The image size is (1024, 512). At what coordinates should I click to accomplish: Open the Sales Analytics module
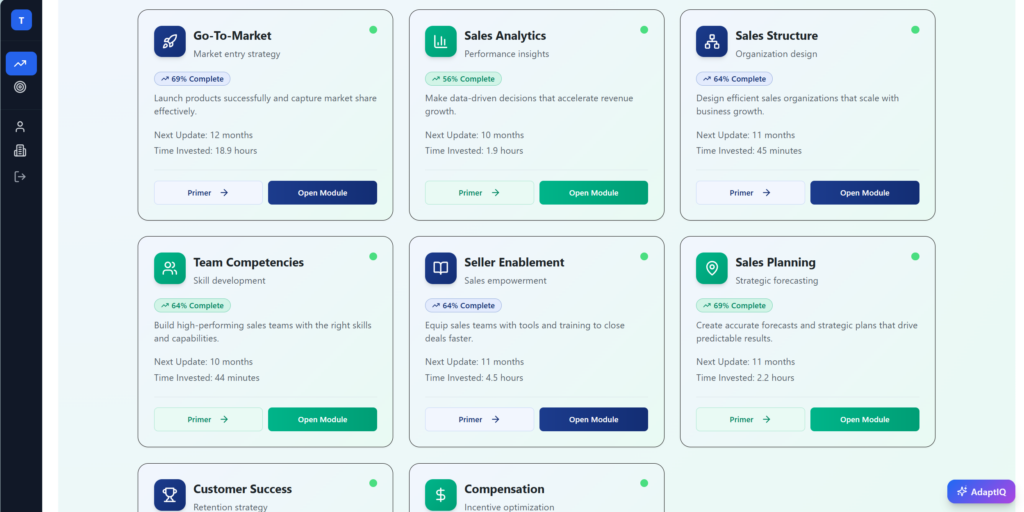tap(594, 193)
